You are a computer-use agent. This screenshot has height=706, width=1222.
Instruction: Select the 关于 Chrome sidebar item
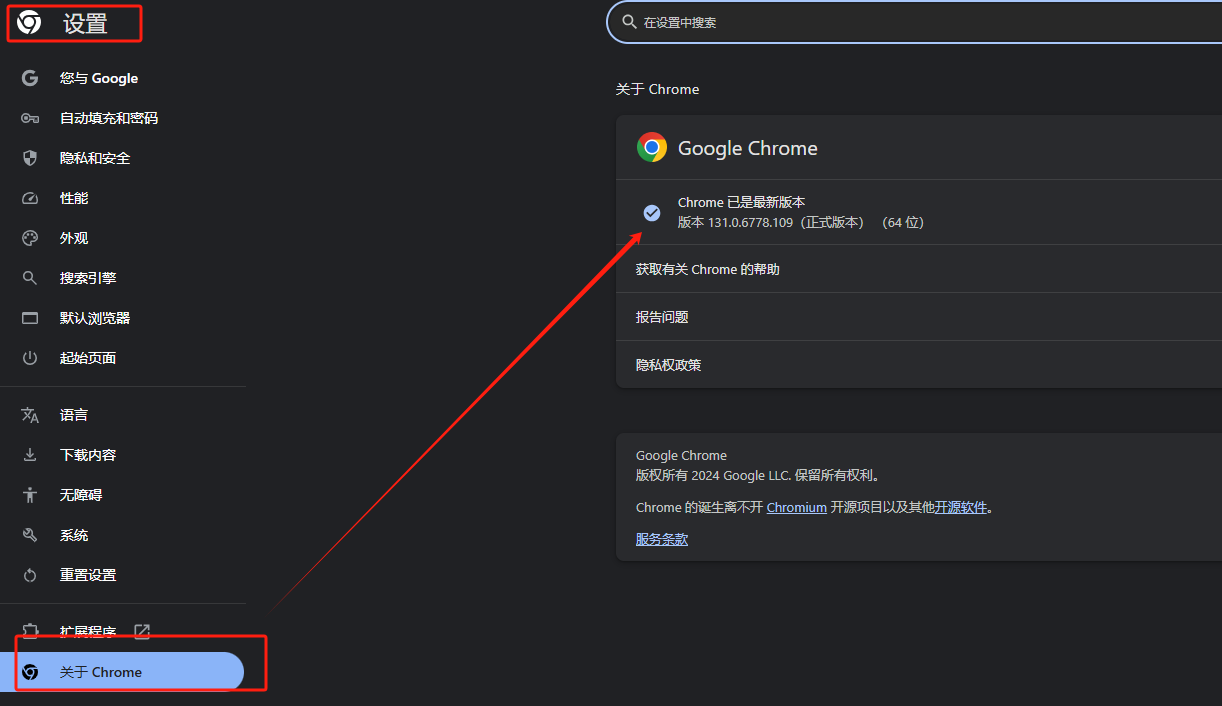point(123,672)
